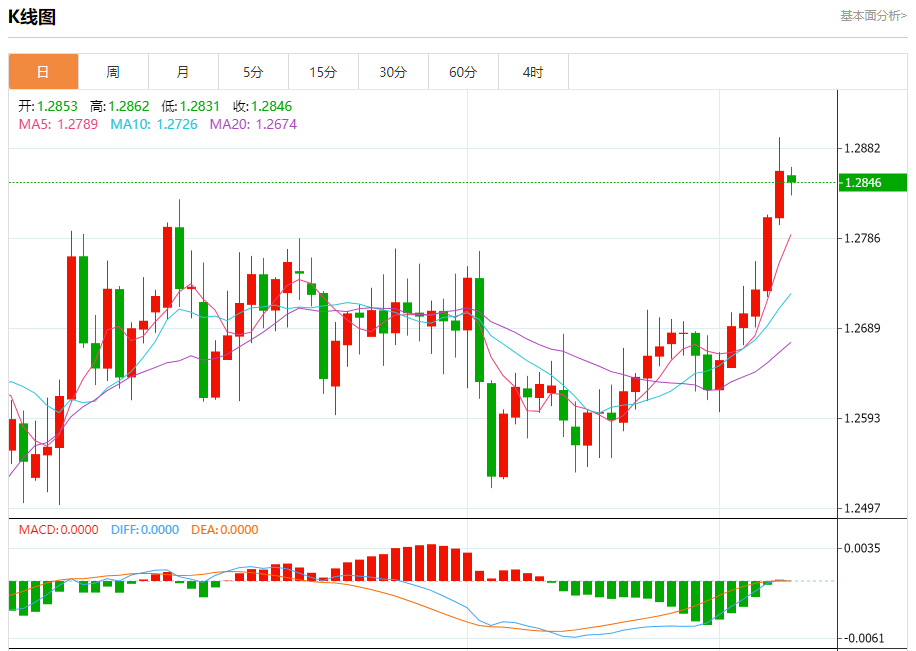This screenshot has width=916, height=651.
Task: Open the 60分 chart tab
Action: click(x=463, y=72)
